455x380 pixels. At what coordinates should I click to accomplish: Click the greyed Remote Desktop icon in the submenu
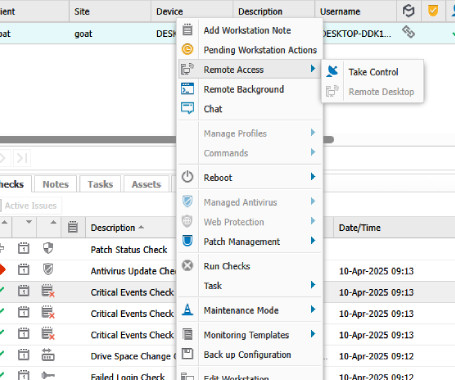[332, 91]
